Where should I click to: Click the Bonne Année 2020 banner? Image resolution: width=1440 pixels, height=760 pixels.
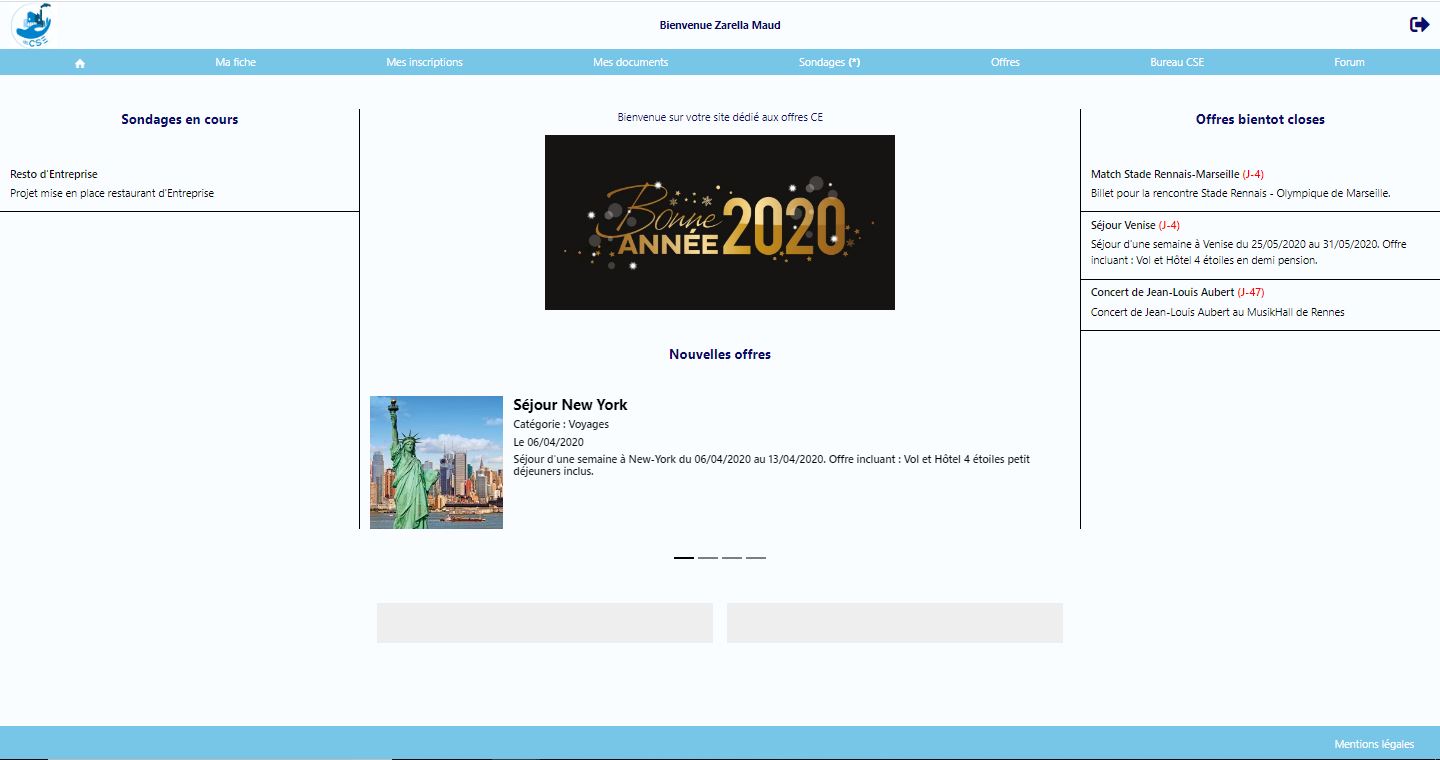[x=719, y=222]
